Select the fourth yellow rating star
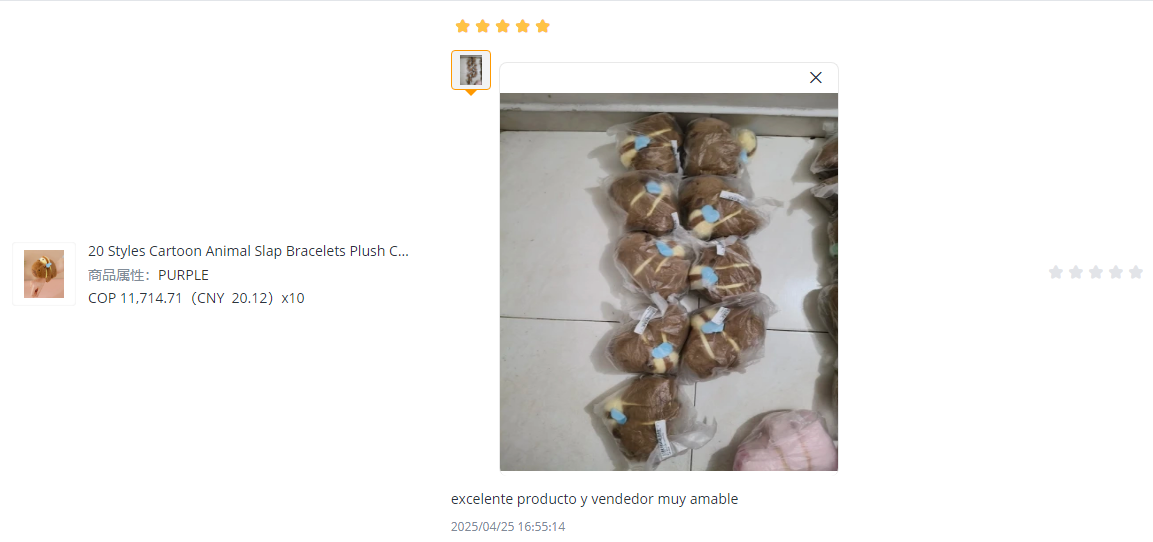 [x=523, y=26]
